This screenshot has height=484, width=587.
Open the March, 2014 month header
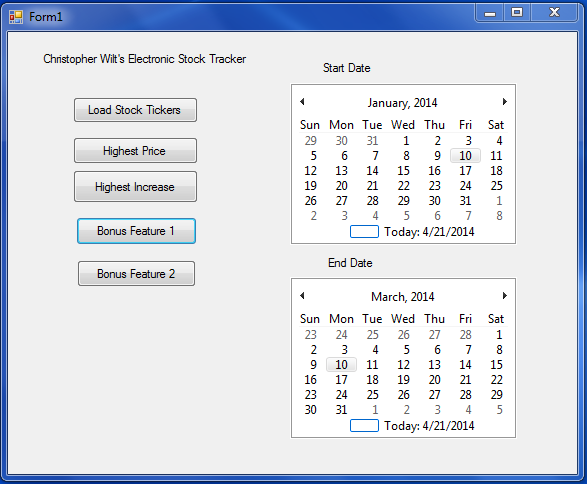[x=403, y=297]
